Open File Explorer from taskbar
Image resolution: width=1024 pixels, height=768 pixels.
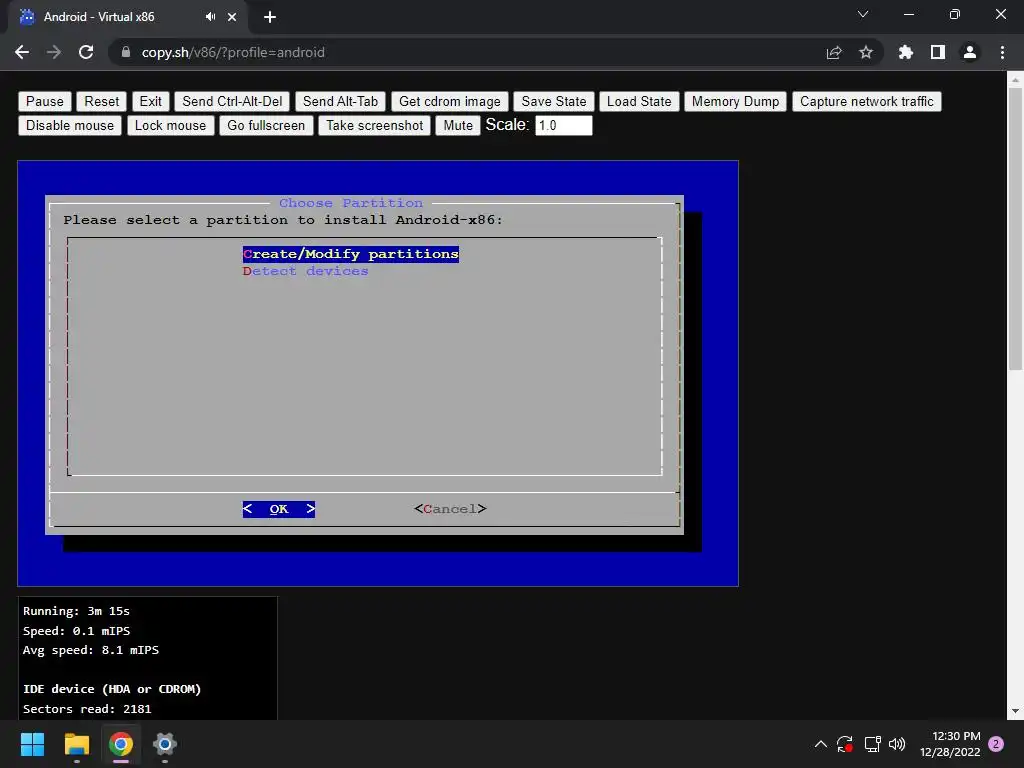[76, 744]
